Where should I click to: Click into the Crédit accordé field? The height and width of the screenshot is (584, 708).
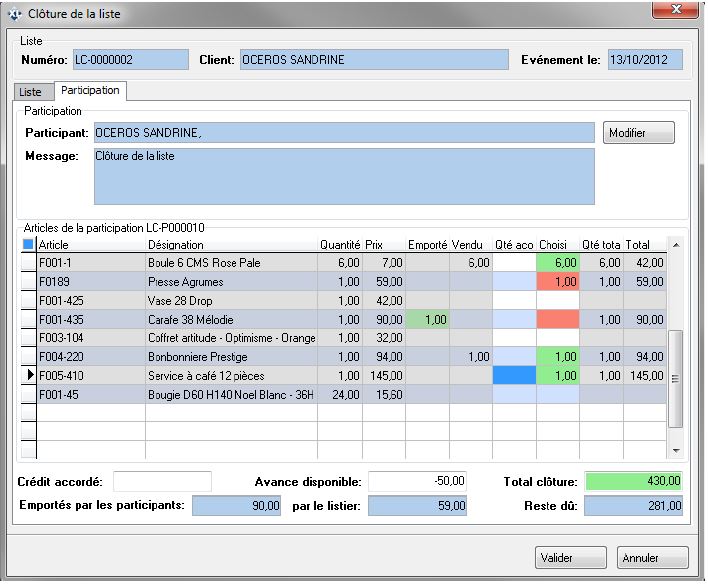[x=162, y=482]
